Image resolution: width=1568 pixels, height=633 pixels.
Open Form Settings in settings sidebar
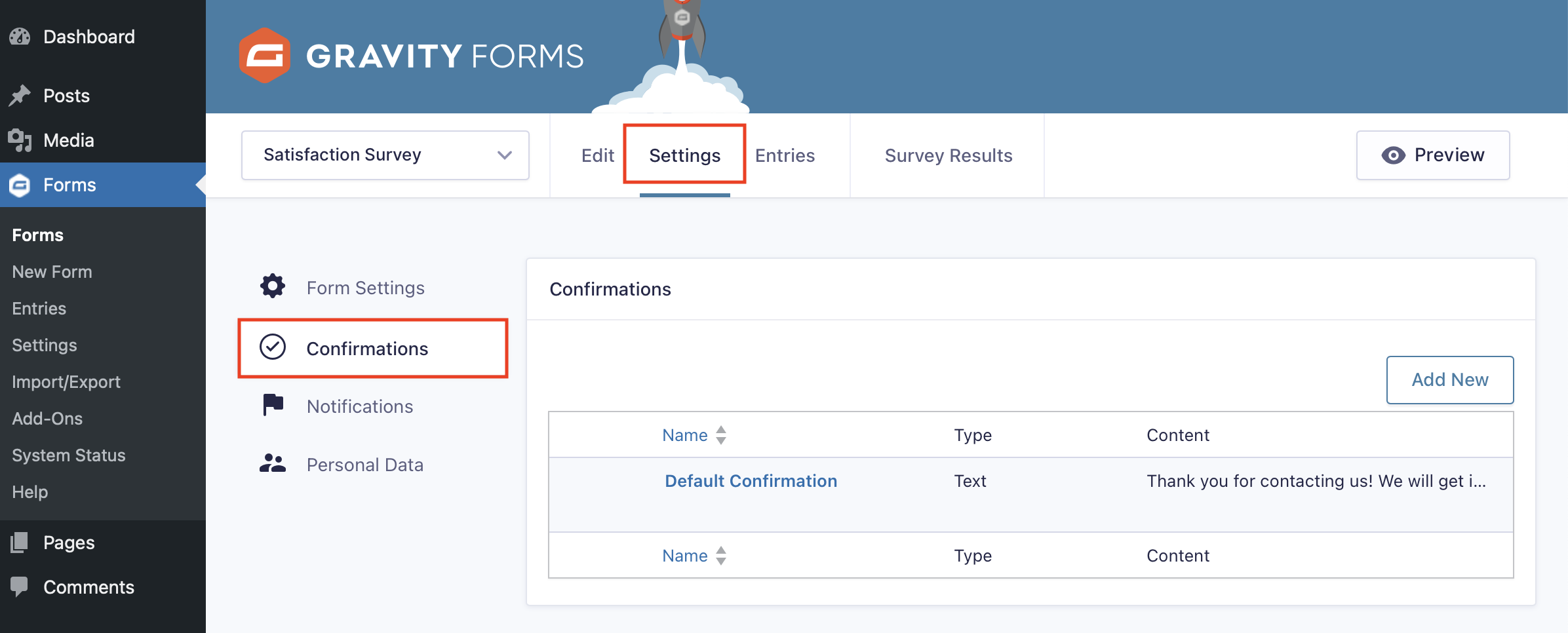coord(366,288)
